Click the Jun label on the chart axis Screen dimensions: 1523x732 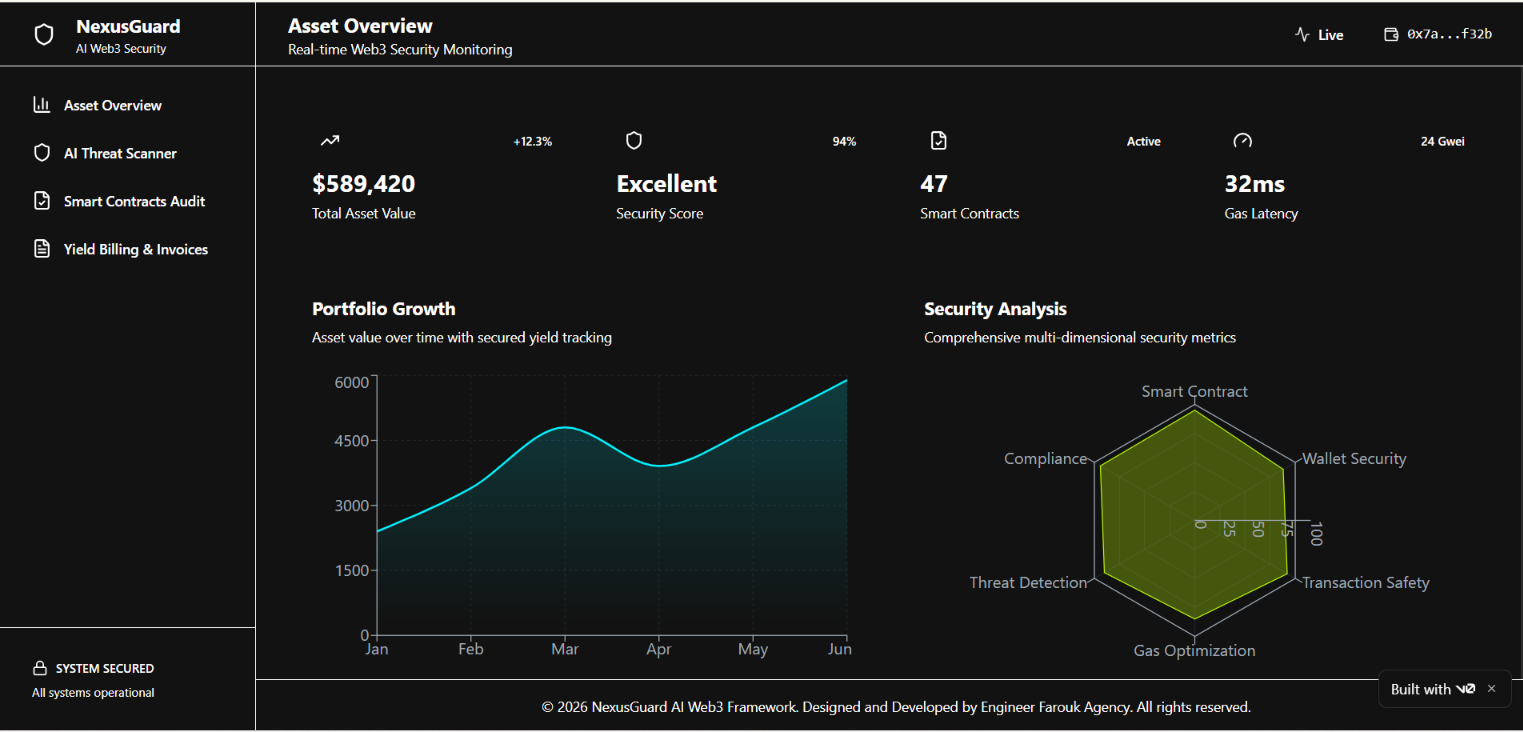(x=840, y=650)
